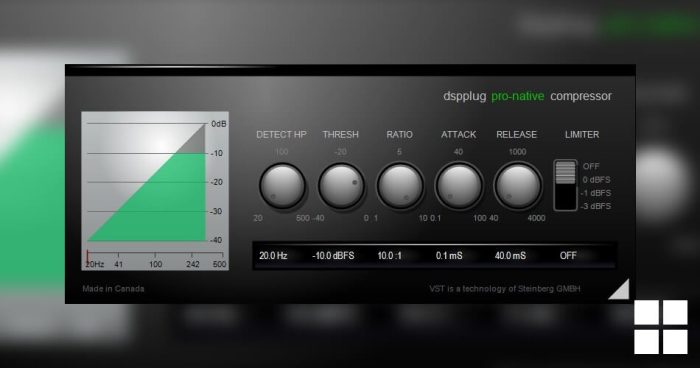Click the 0.1 mS attack readout
700x368 pixels.
coord(449,255)
